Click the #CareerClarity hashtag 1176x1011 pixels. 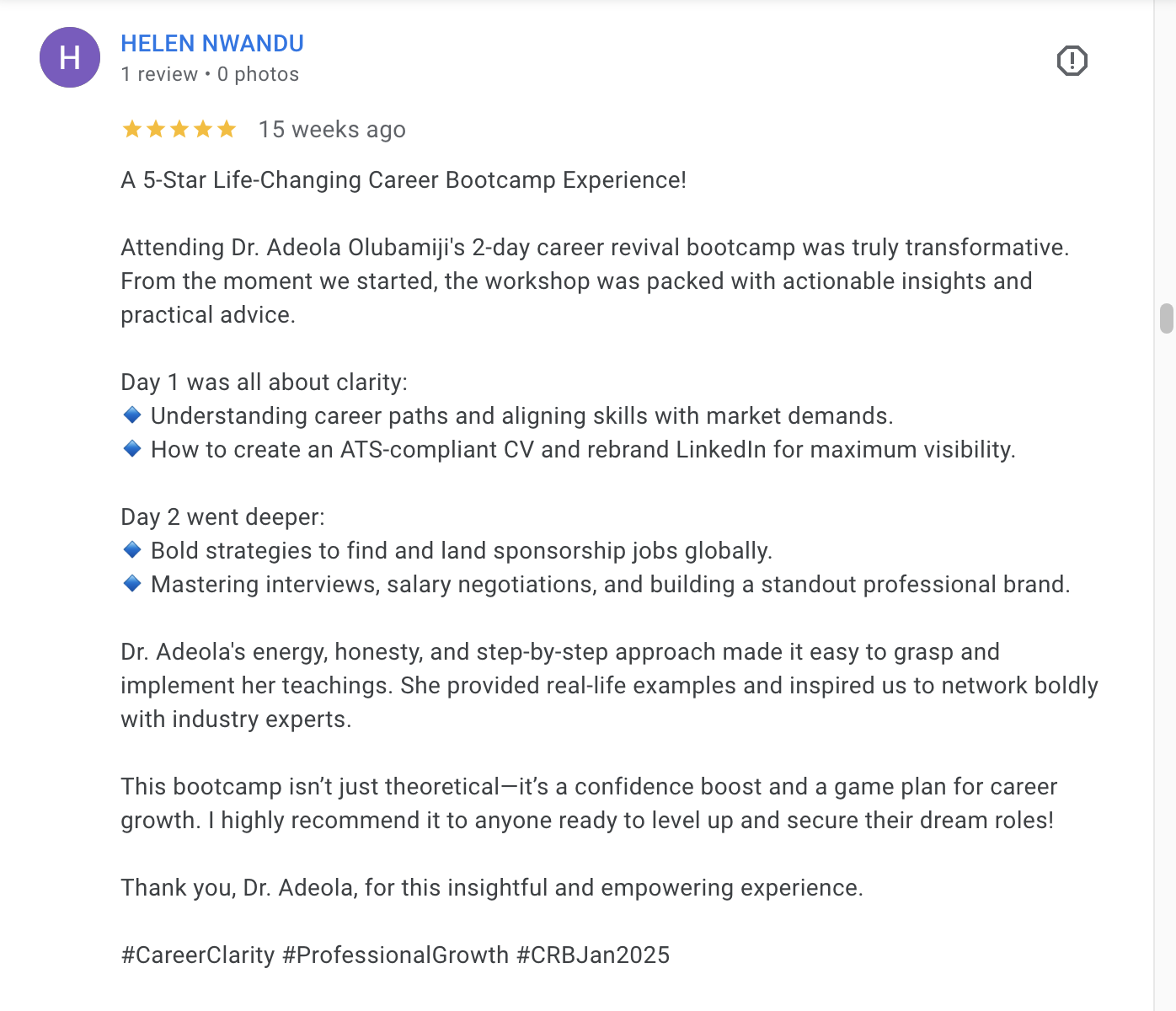[198, 955]
